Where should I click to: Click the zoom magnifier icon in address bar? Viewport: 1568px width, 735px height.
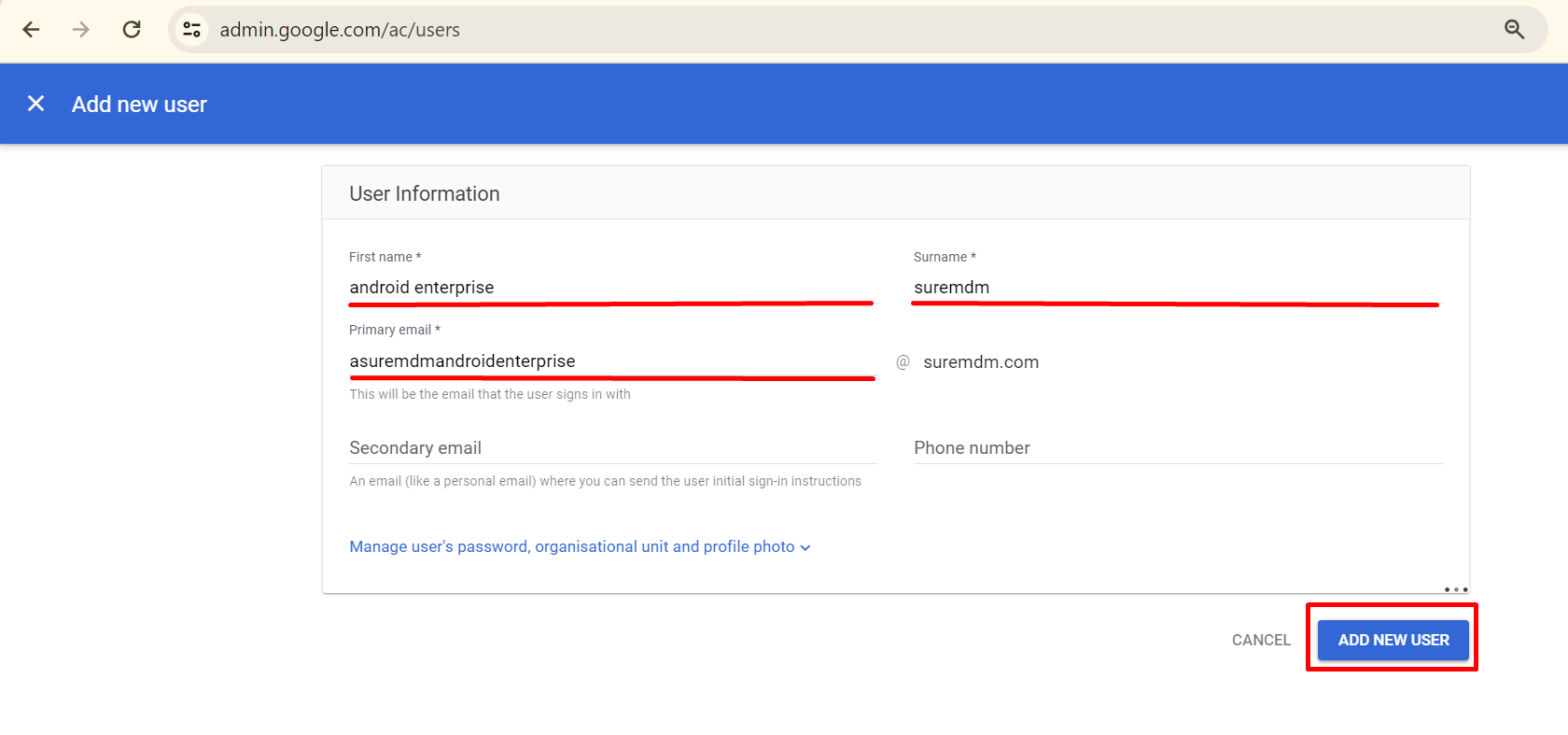click(1514, 29)
